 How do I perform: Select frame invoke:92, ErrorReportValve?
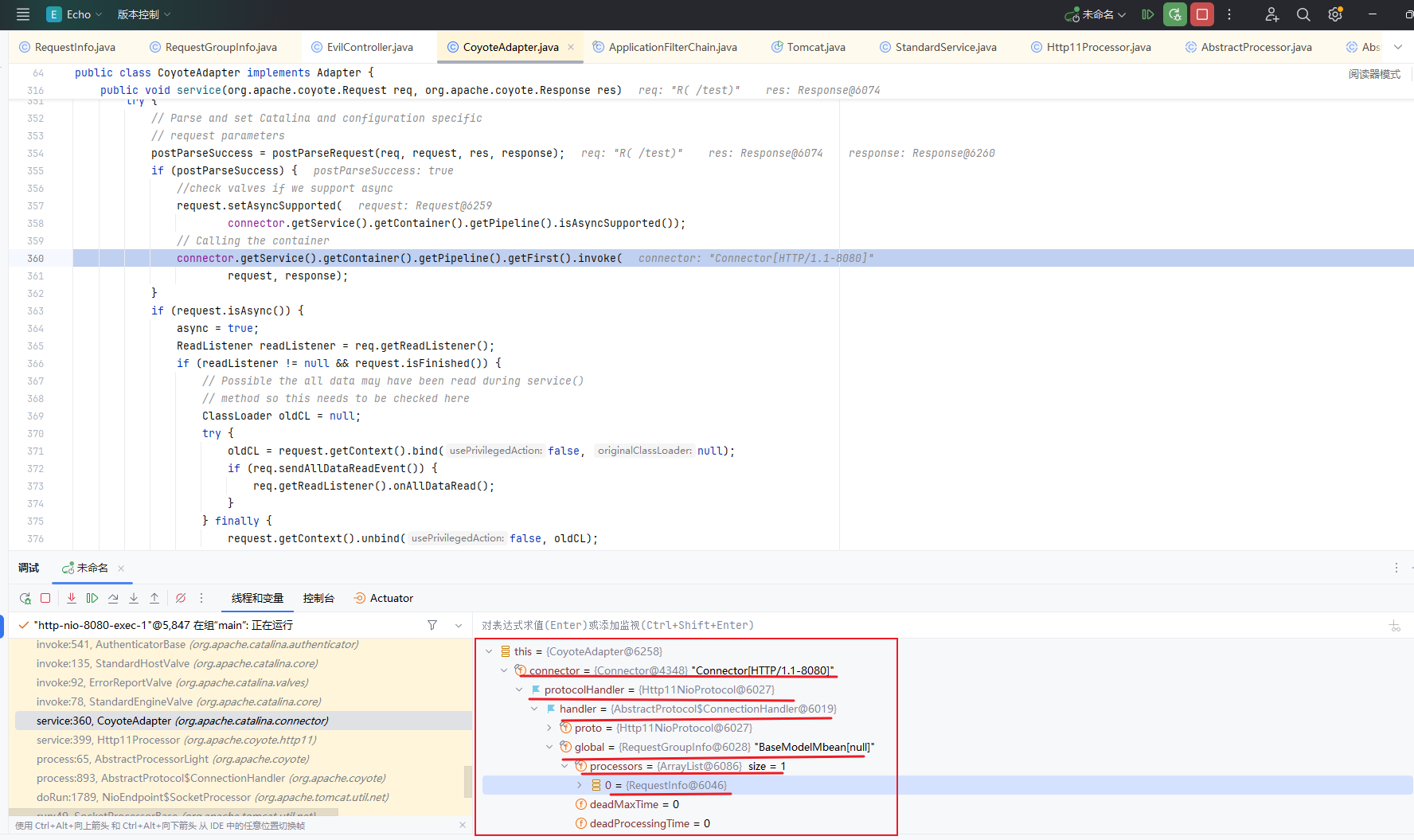(244, 682)
